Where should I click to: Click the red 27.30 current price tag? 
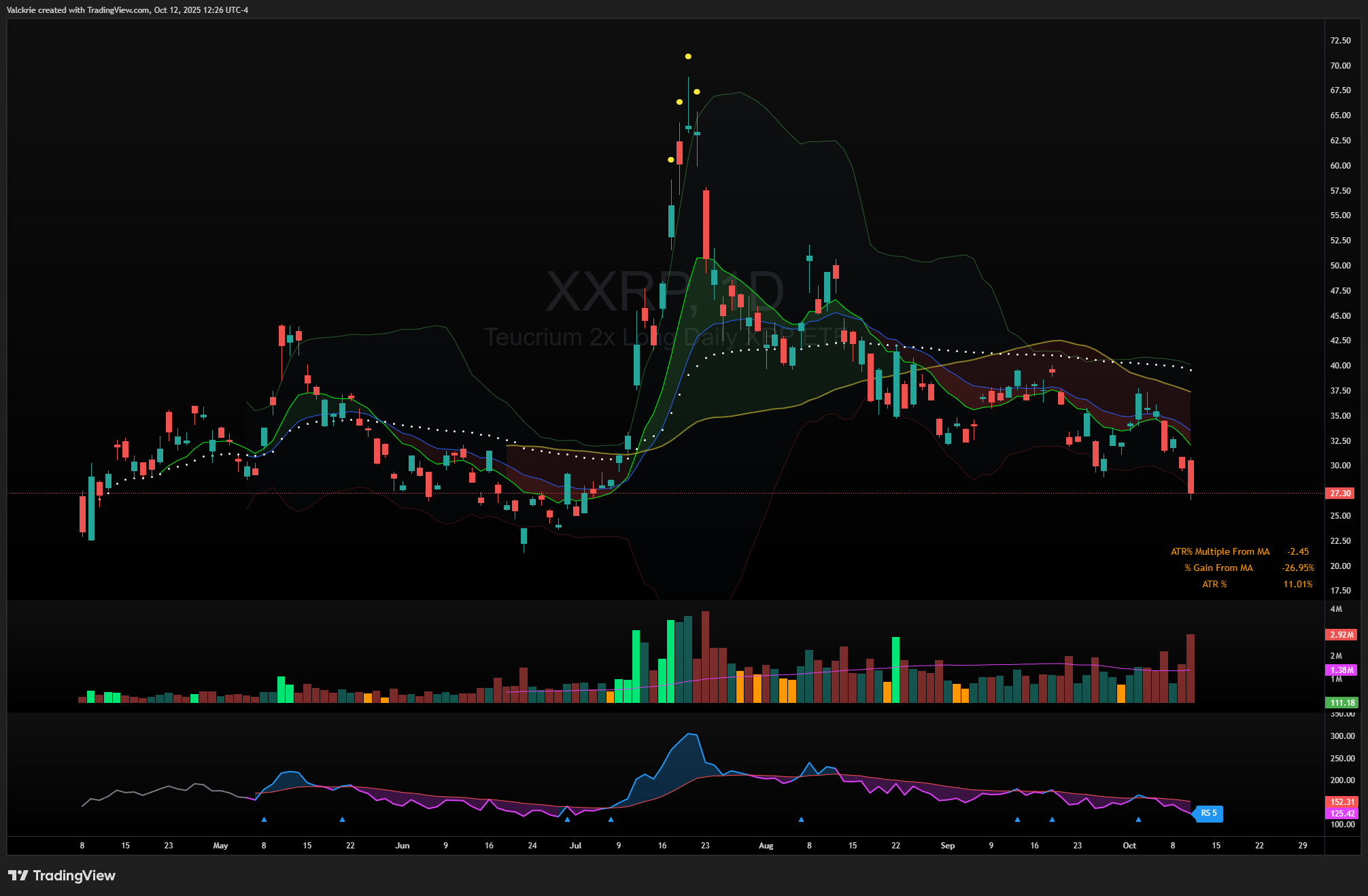1340,494
